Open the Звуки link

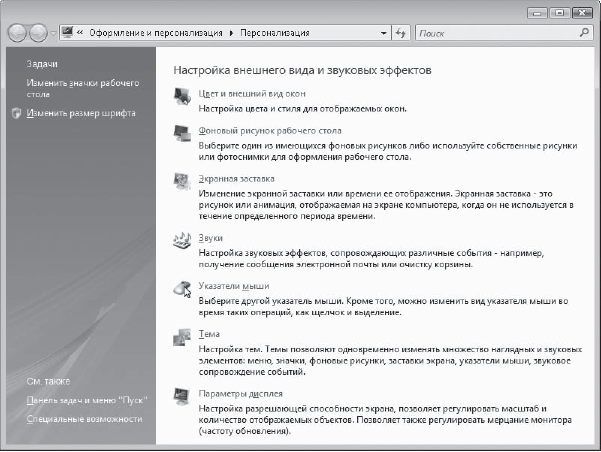pos(210,238)
